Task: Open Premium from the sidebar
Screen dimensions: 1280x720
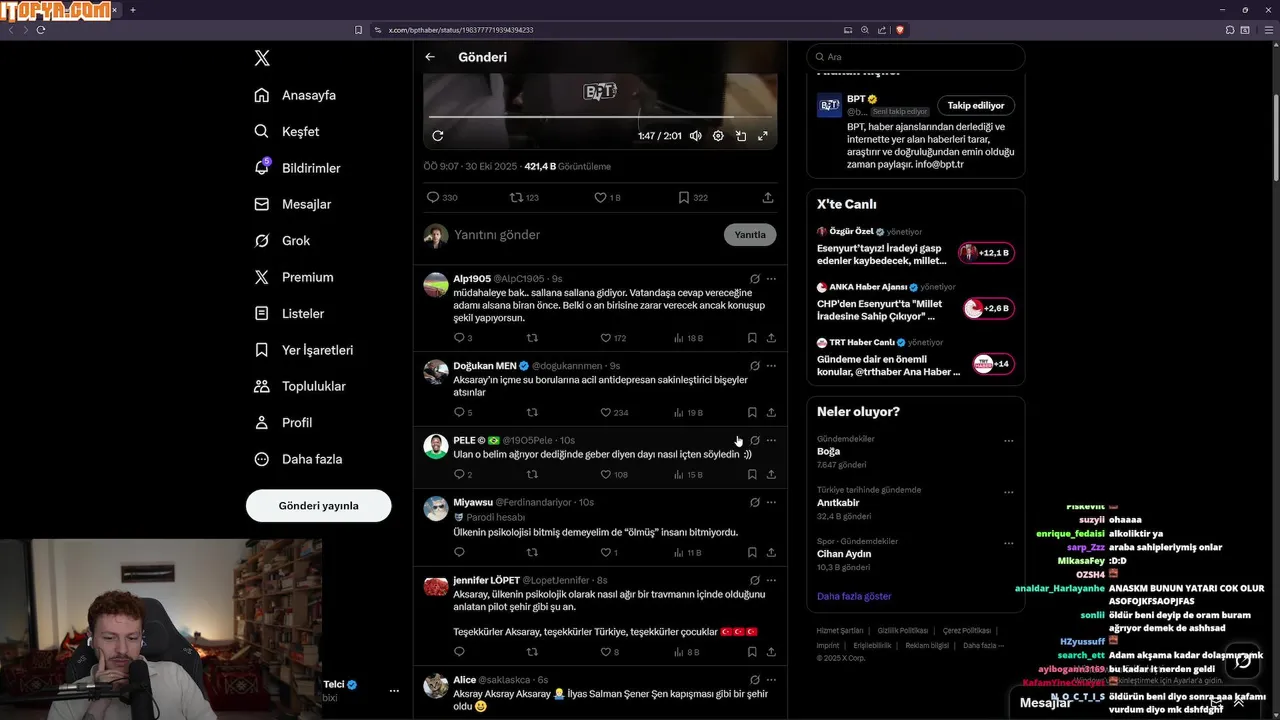Action: pyautogui.click(x=293, y=277)
